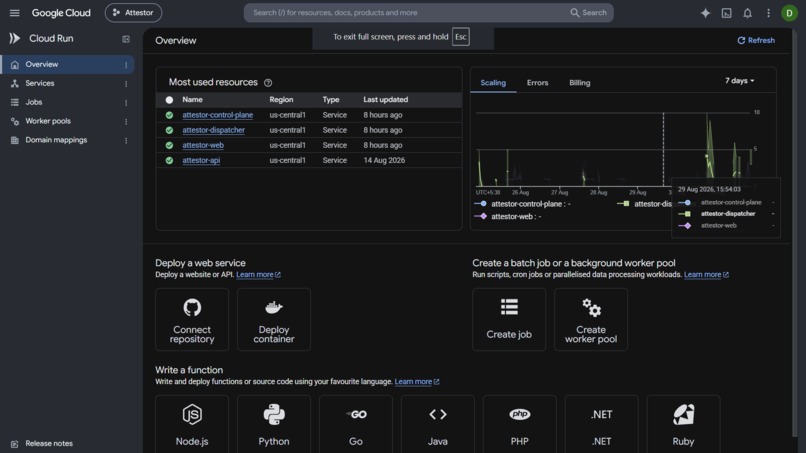Click the Google Cloud logo

coord(61,13)
